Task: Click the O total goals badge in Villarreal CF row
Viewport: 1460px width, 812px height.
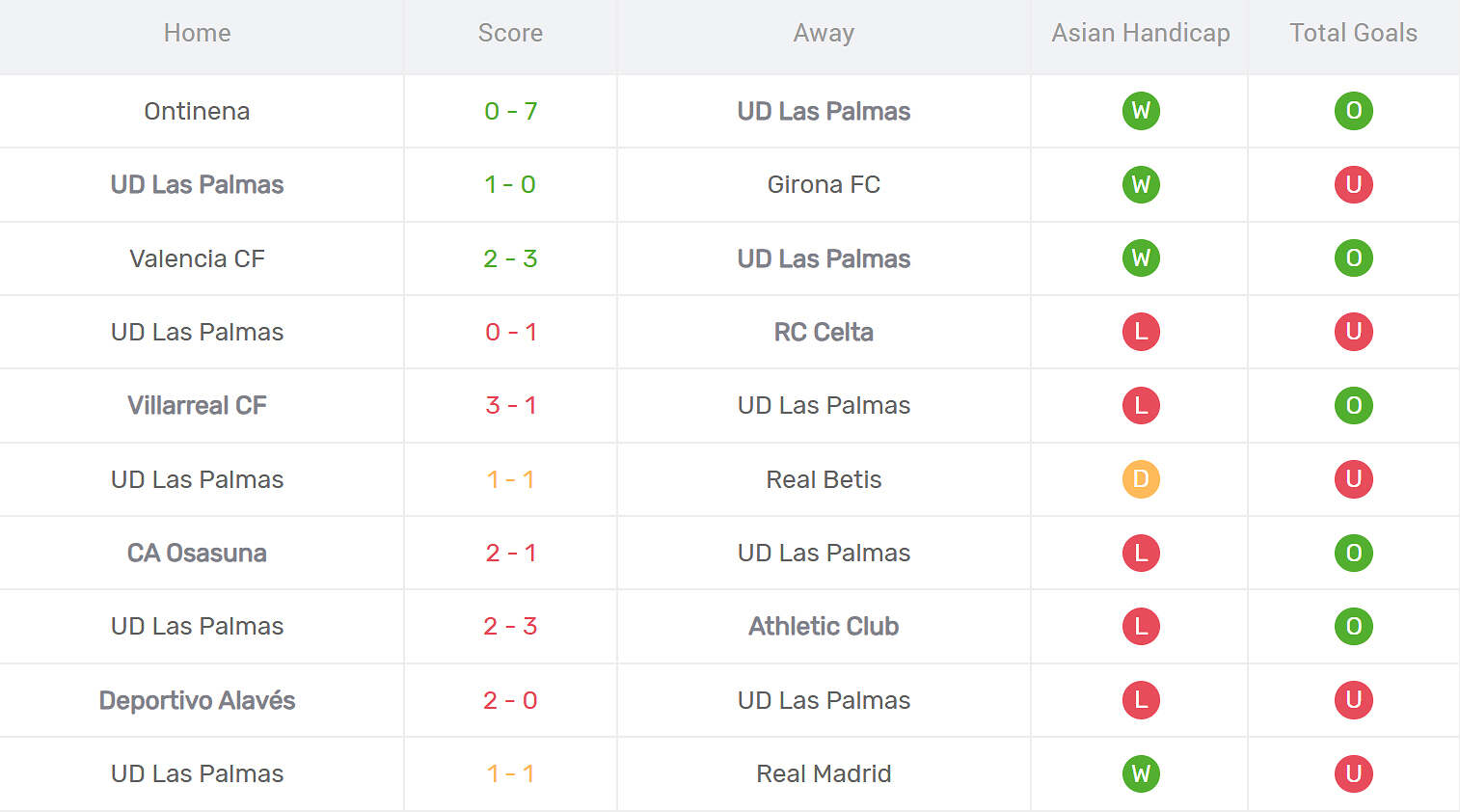Action: 1353,405
